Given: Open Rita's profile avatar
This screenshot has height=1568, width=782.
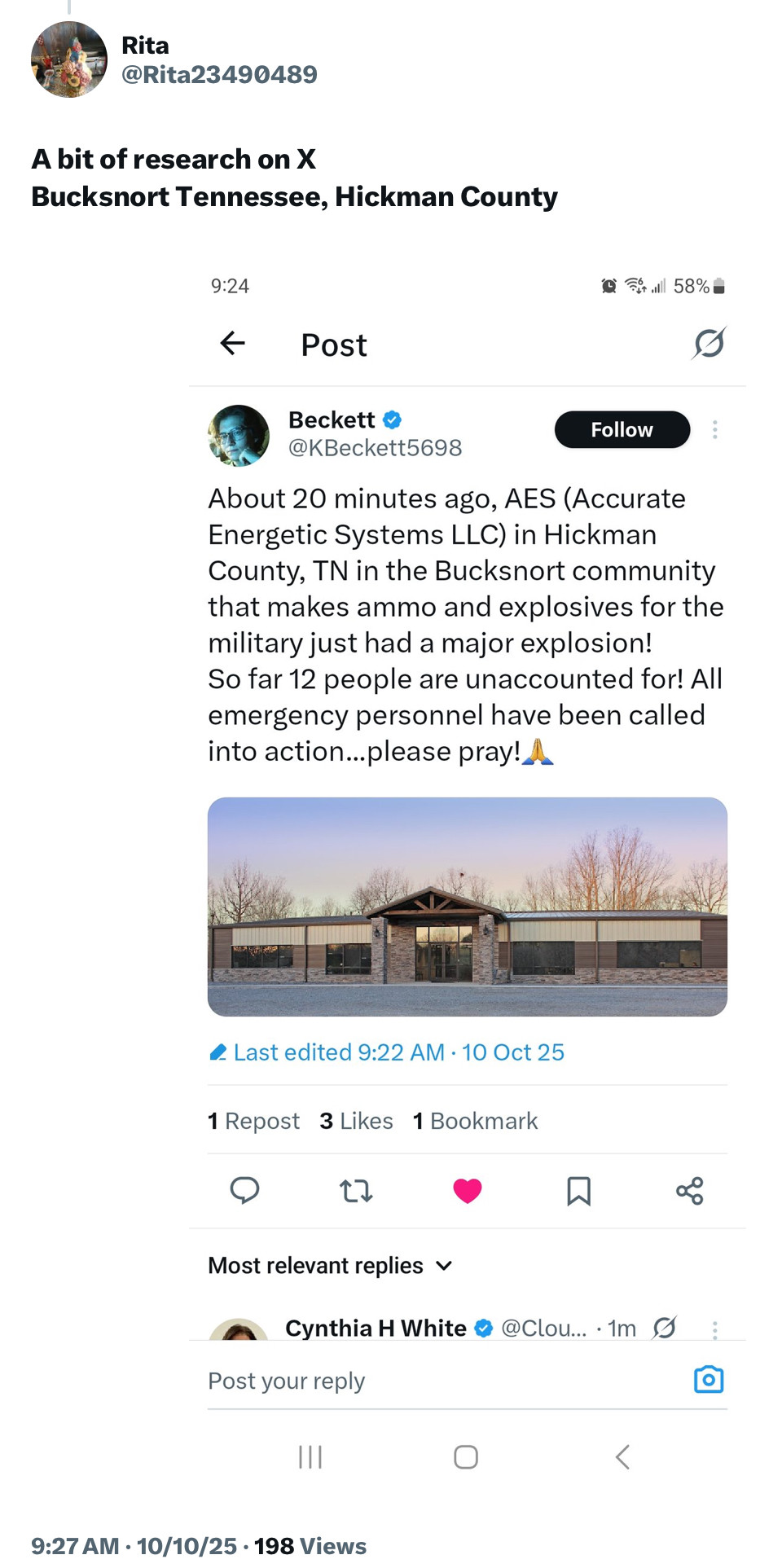Looking at the screenshot, I should (69, 59).
